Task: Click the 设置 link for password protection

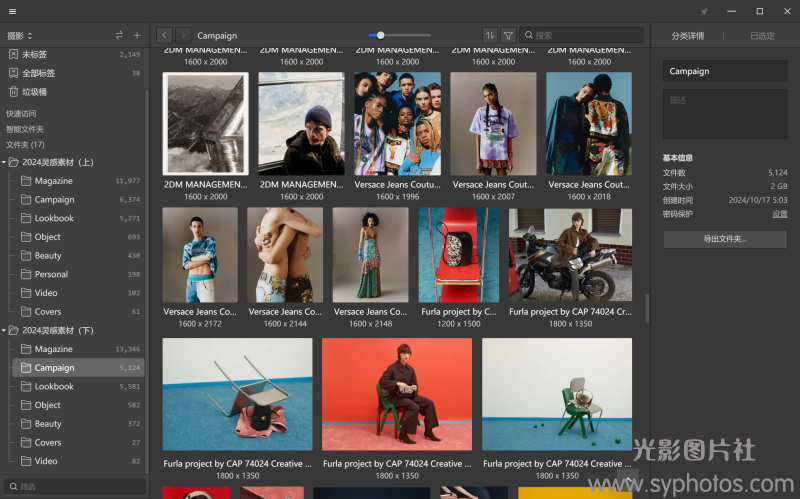Action: pyautogui.click(x=779, y=214)
